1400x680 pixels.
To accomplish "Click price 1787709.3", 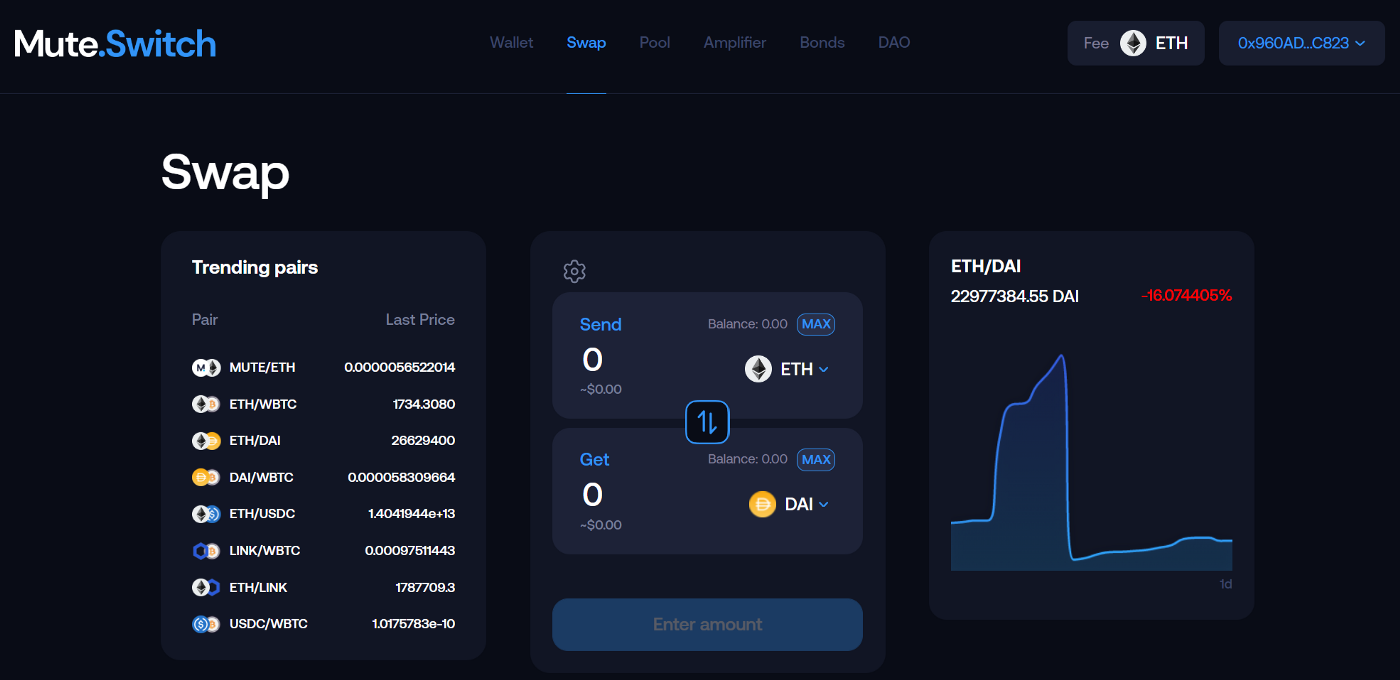I will click(425, 587).
